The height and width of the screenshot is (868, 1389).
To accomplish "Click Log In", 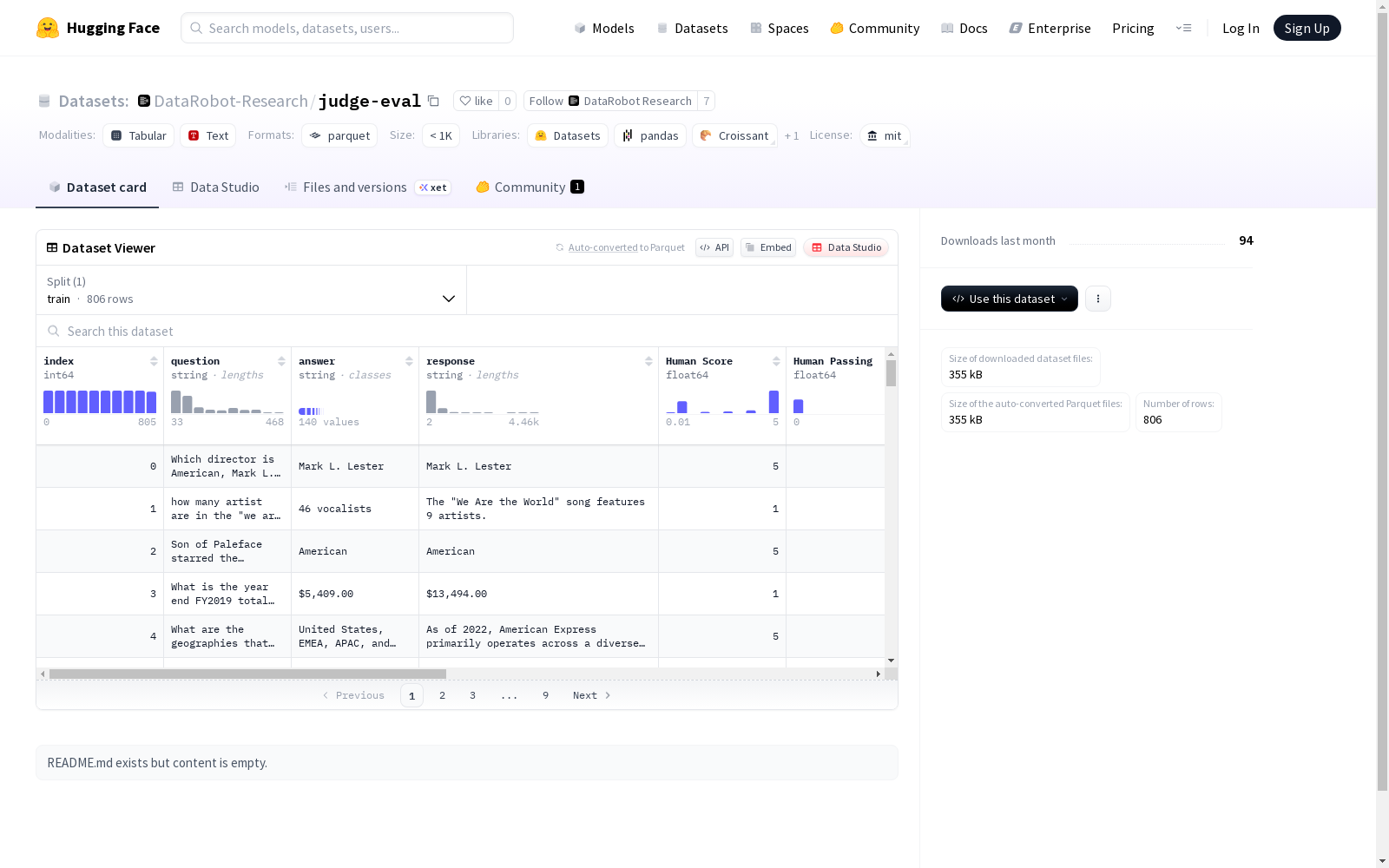I will [1241, 28].
